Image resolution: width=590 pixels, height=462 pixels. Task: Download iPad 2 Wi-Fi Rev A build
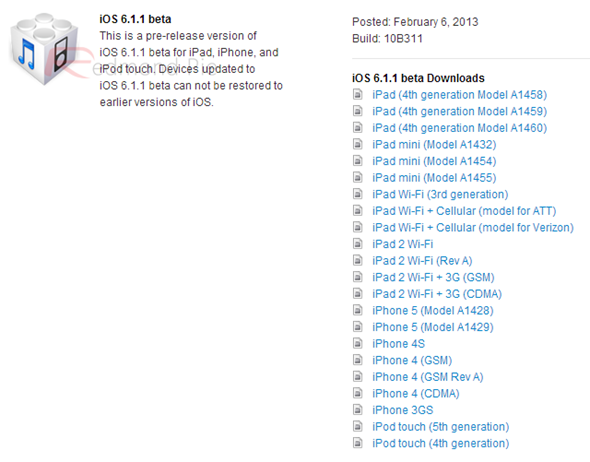pos(422,260)
